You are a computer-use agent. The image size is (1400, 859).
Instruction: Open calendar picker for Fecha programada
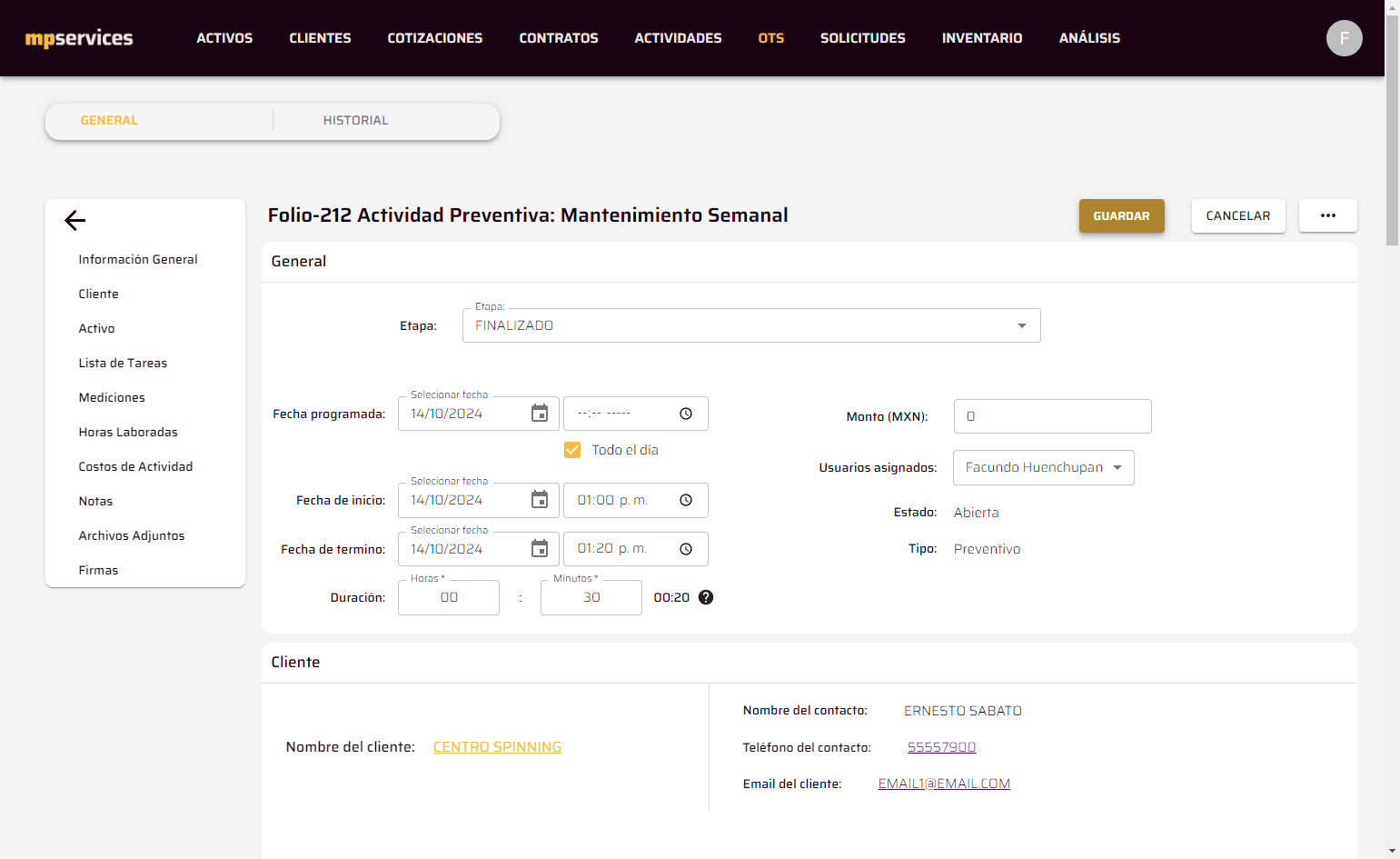coord(540,414)
